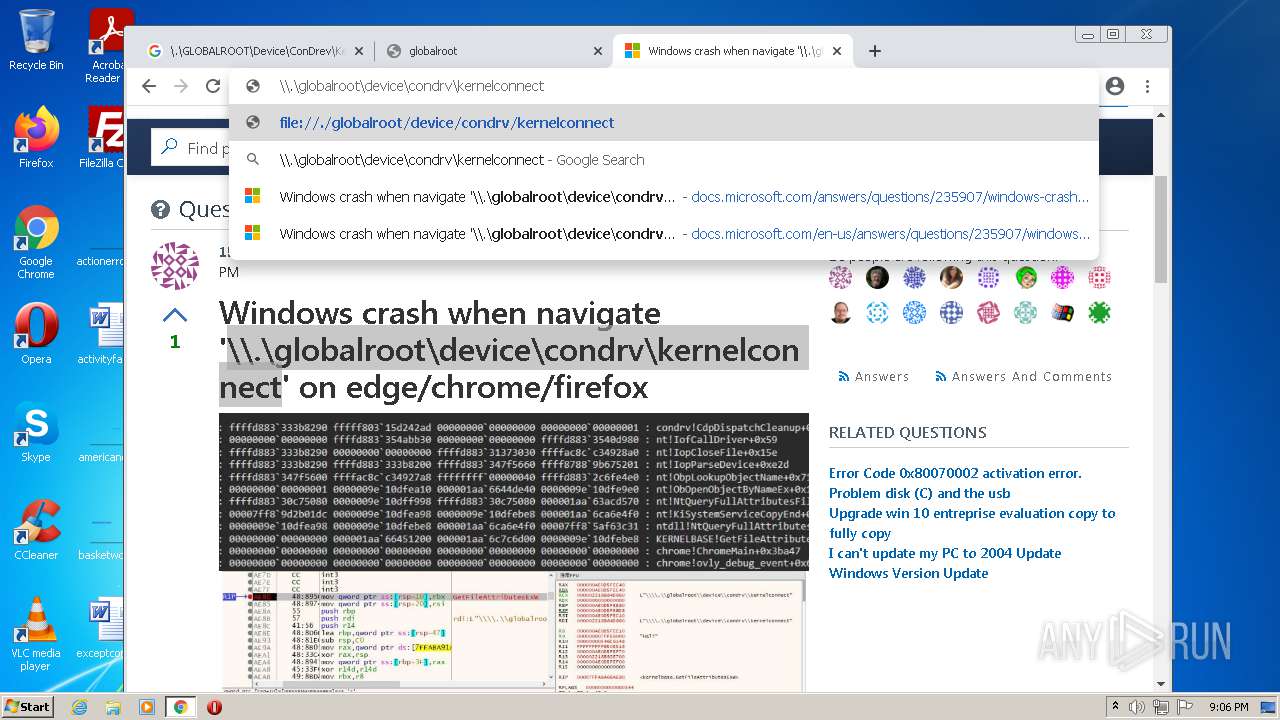This screenshot has width=1280, height=720.
Task: Click the taskbar clock showing 9:06 PM
Action: tap(1228, 707)
